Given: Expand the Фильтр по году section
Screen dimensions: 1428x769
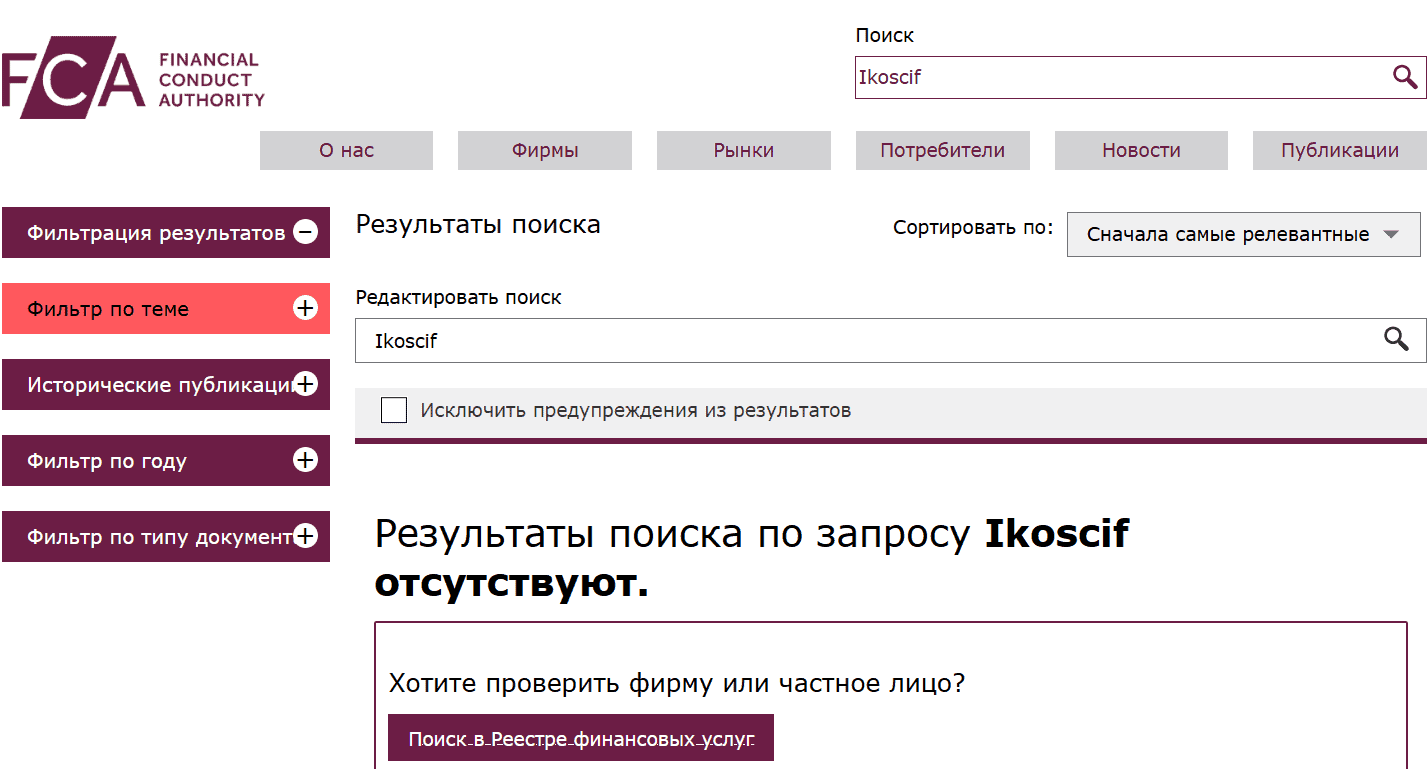Looking at the screenshot, I should pos(305,460).
